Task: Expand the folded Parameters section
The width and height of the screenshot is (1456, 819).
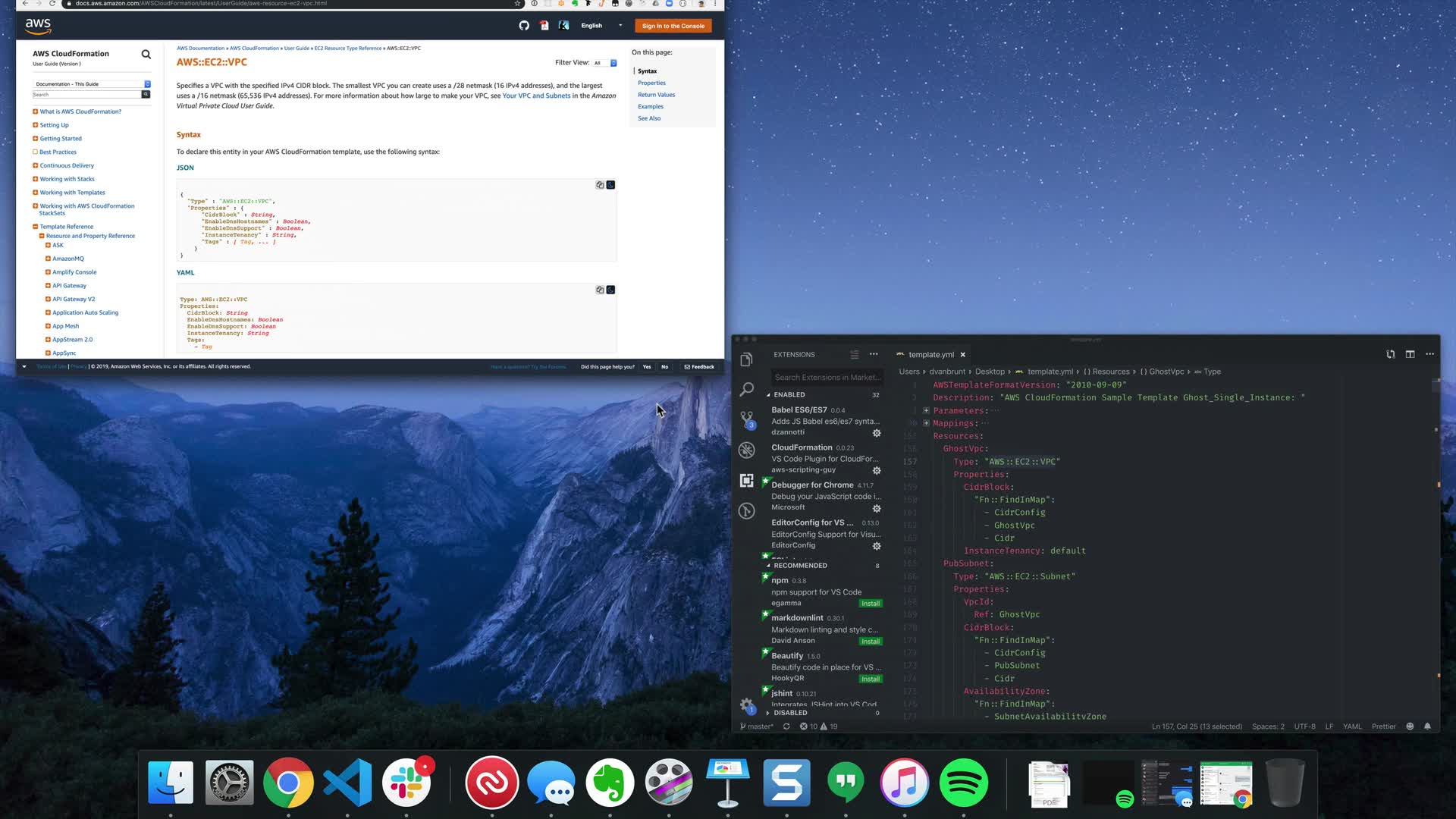Action: [x=926, y=410]
